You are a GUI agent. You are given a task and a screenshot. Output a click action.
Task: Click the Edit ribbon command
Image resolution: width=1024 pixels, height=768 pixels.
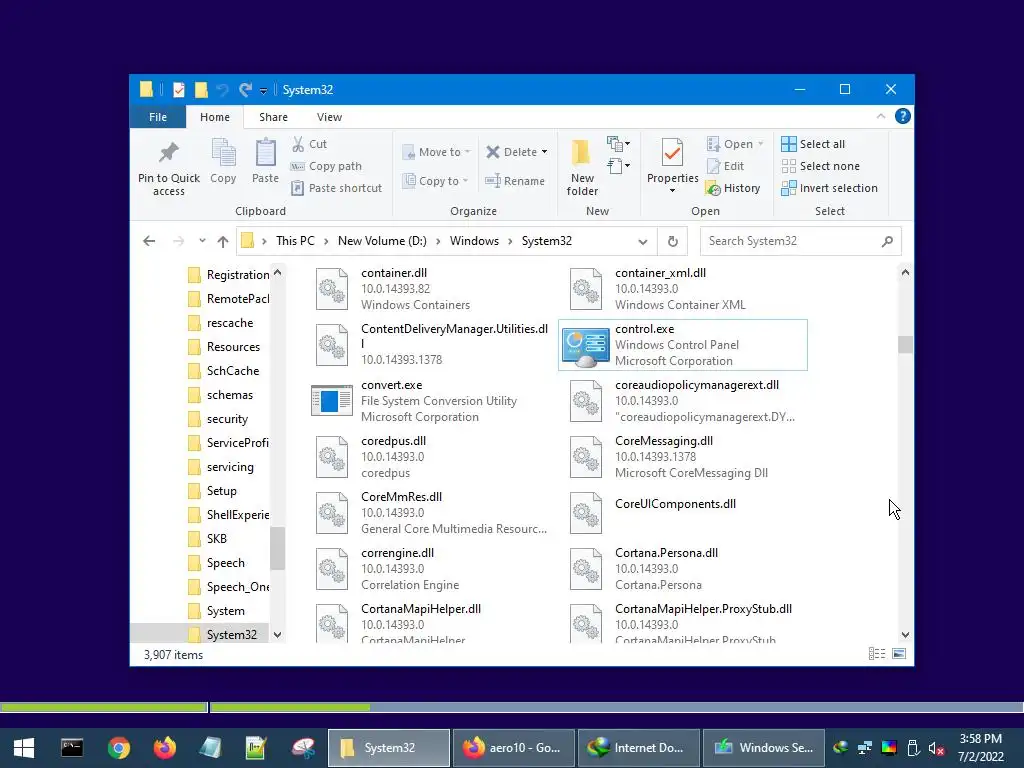tap(726, 166)
